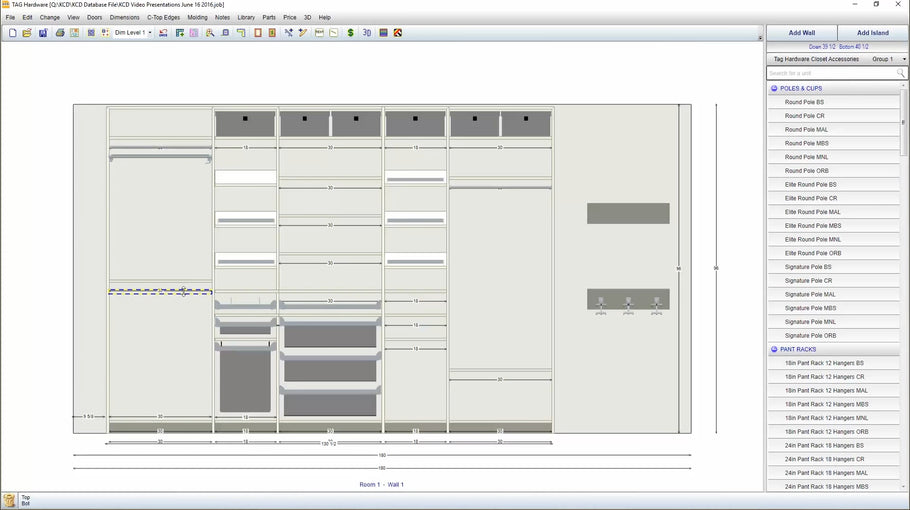
Task: Select 24in Pant Rack 18 Hangers BS
Action: (824, 445)
